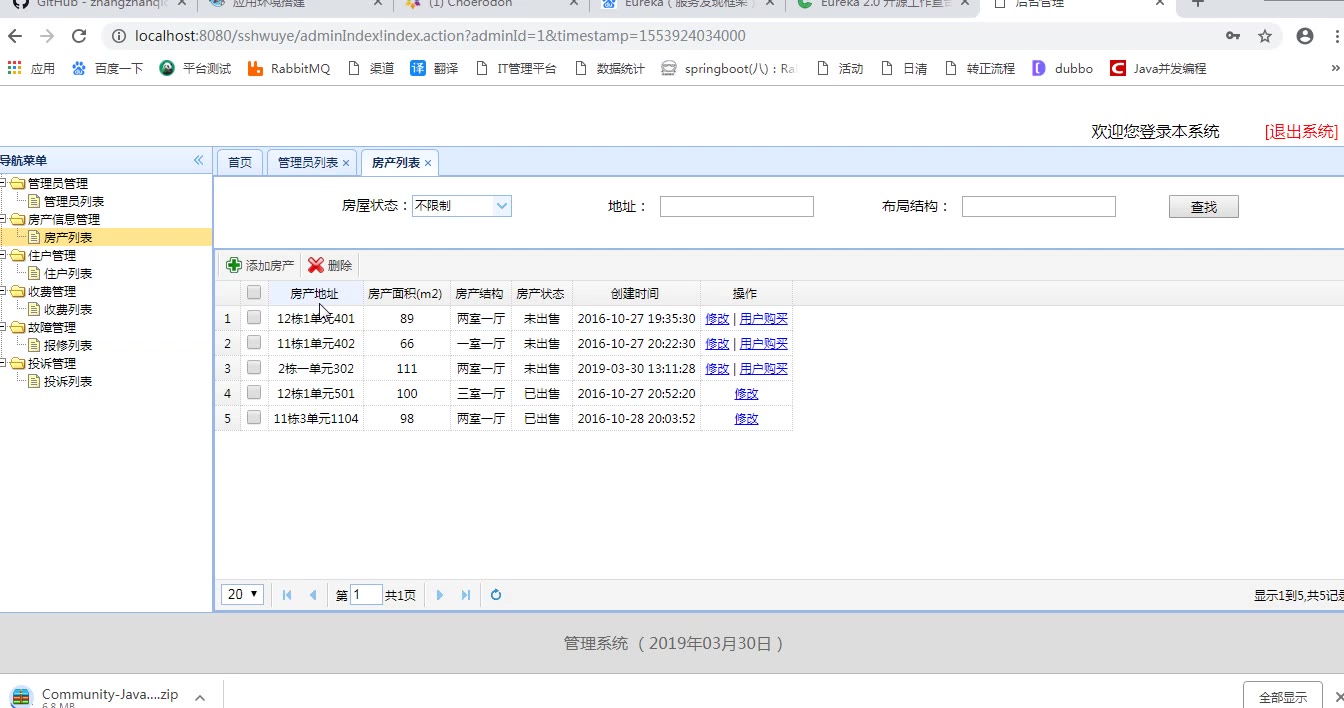Image resolution: width=1344 pixels, height=708 pixels.
Task: Open download item options chevron
Action: (200, 697)
